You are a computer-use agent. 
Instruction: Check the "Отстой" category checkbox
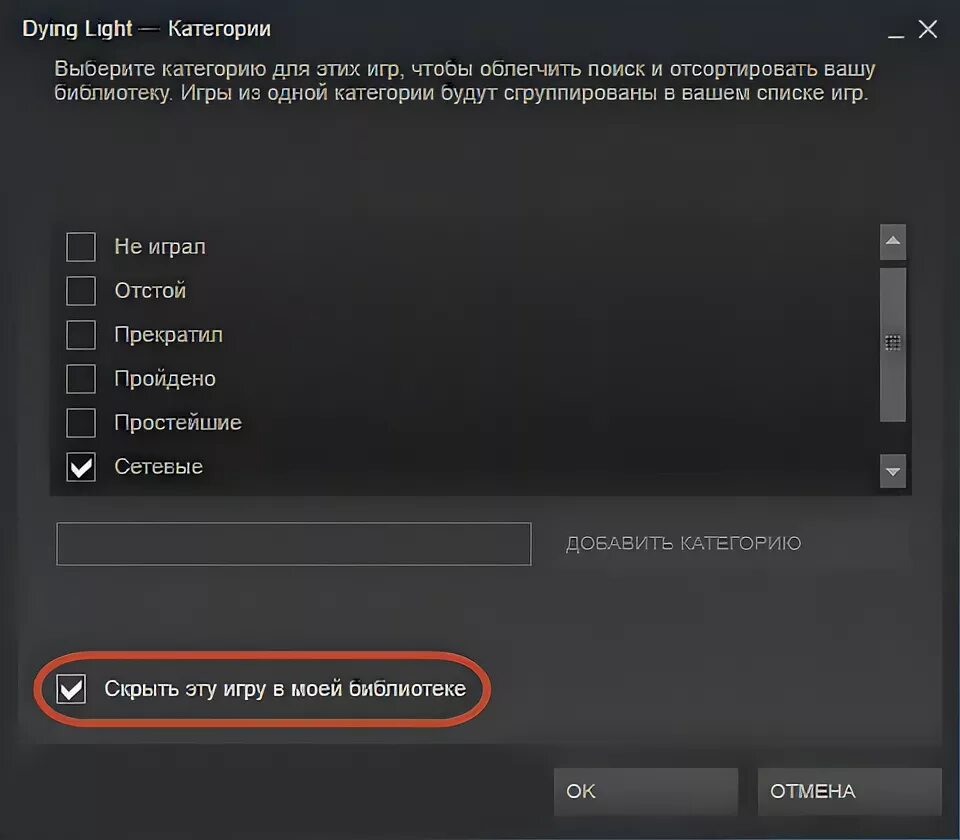pyautogui.click(x=81, y=291)
